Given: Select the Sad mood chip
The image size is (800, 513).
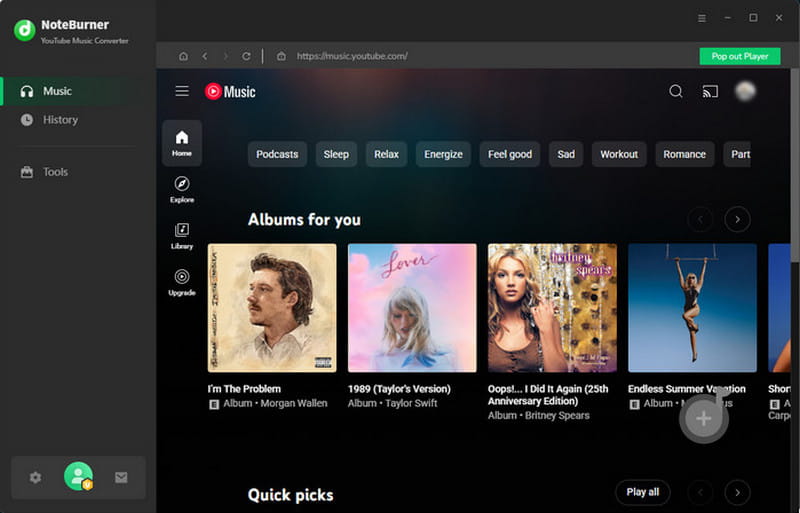Looking at the screenshot, I should [x=566, y=154].
